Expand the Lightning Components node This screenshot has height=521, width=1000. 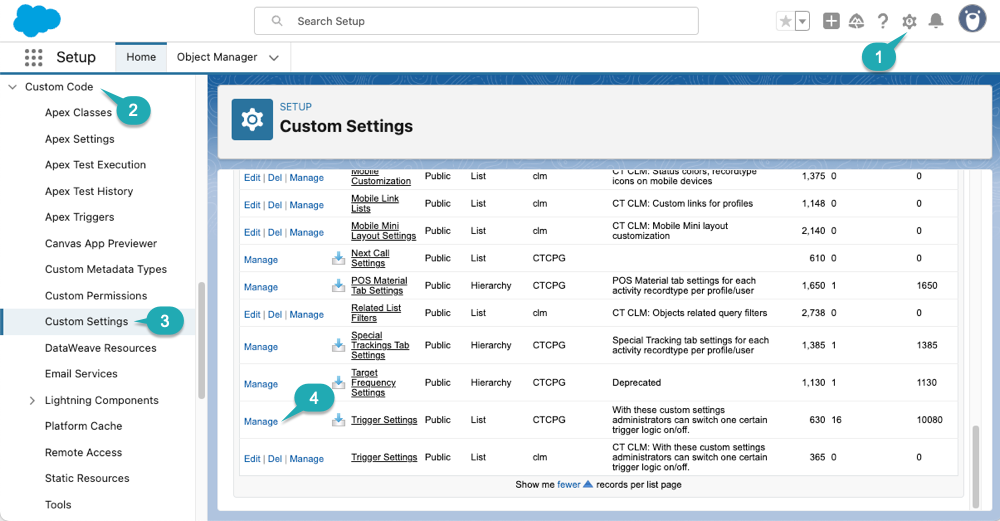click(32, 400)
